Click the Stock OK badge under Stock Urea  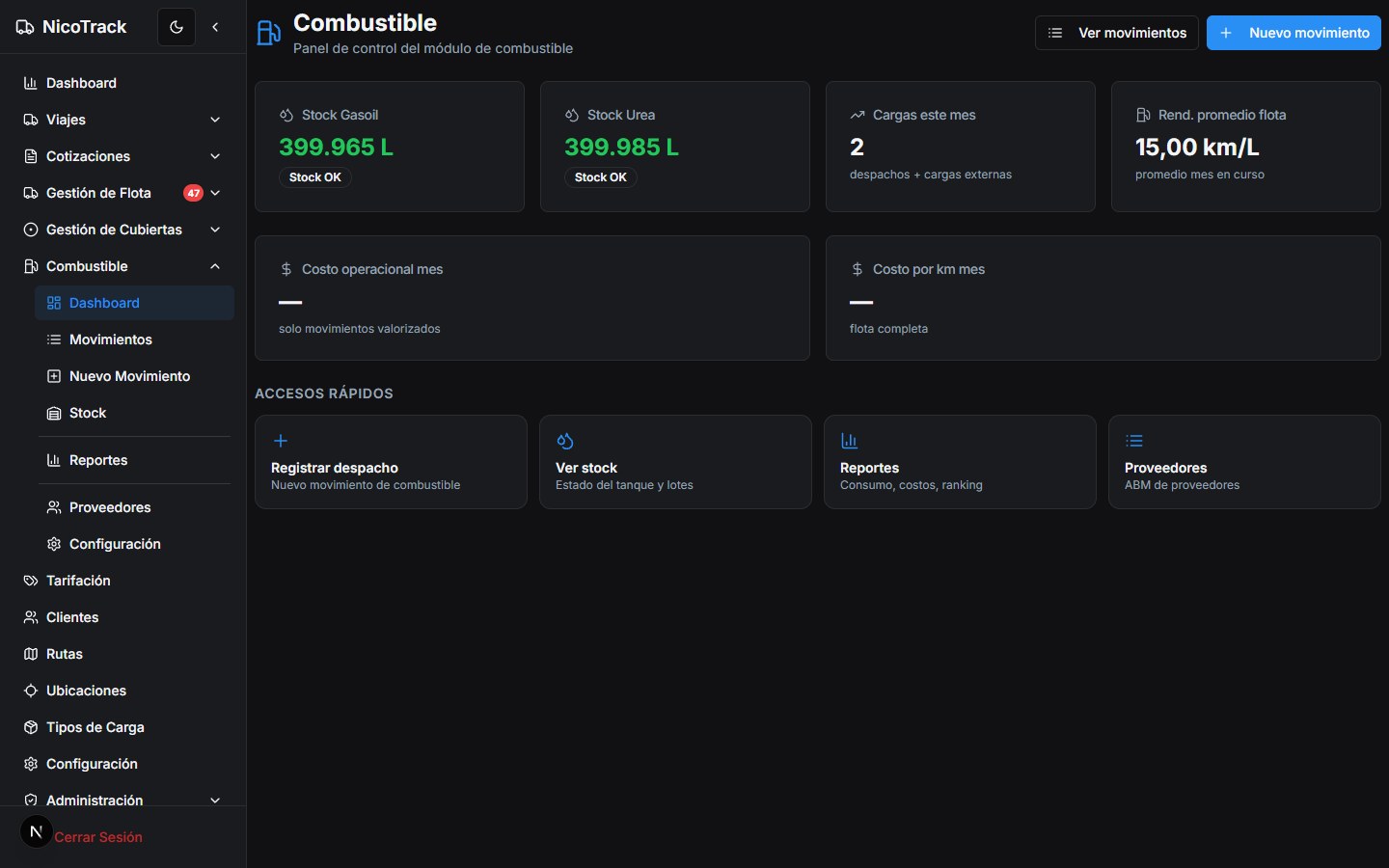[x=600, y=177]
